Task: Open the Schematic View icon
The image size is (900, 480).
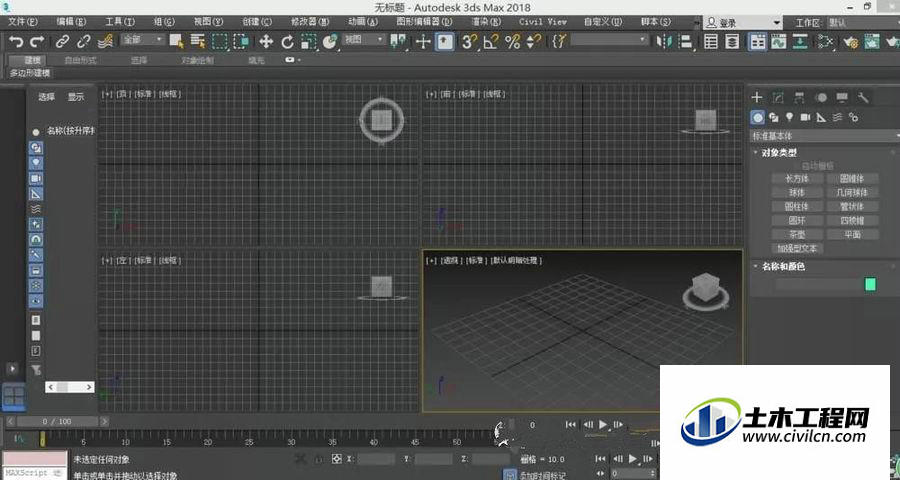Action: (x=800, y=41)
